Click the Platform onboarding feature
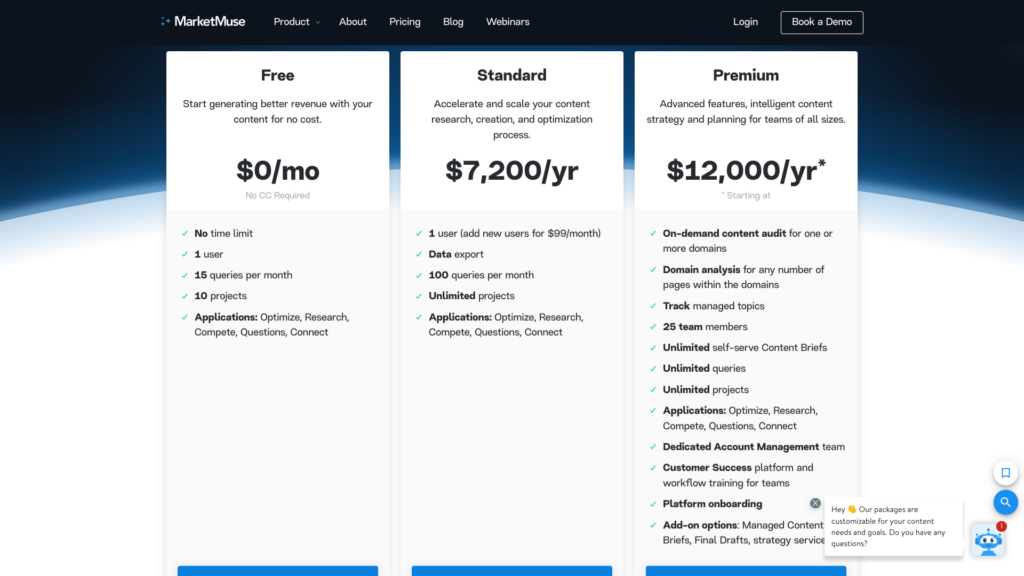This screenshot has height=576, width=1024. pos(712,504)
